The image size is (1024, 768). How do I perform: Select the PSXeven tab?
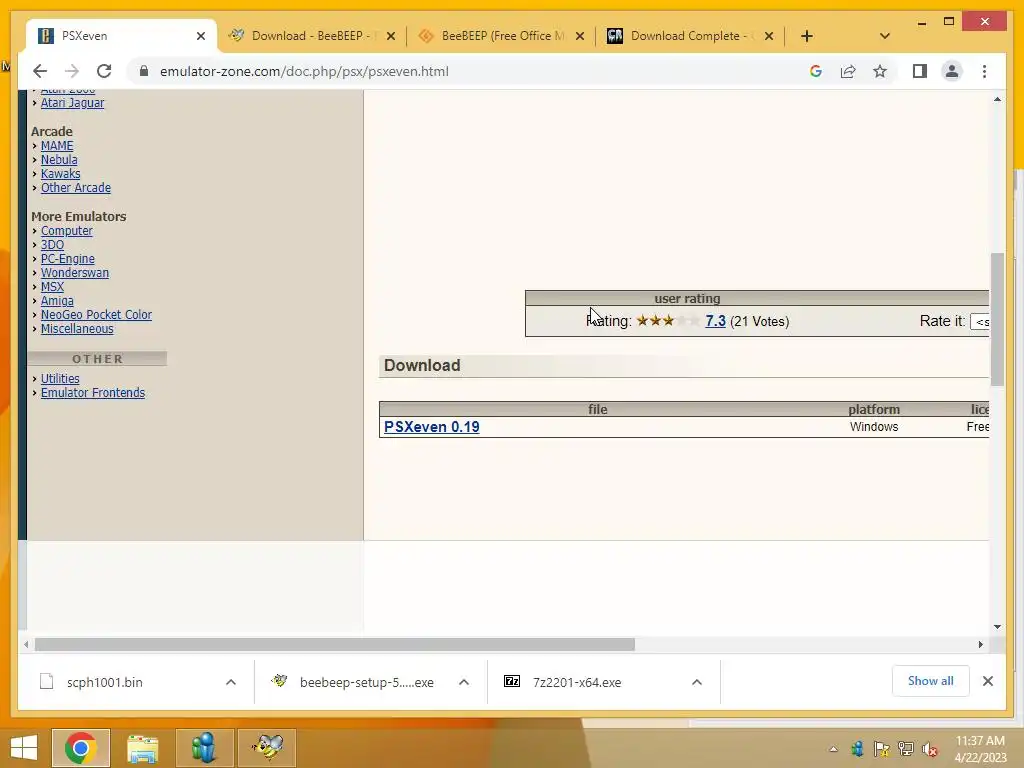point(121,36)
